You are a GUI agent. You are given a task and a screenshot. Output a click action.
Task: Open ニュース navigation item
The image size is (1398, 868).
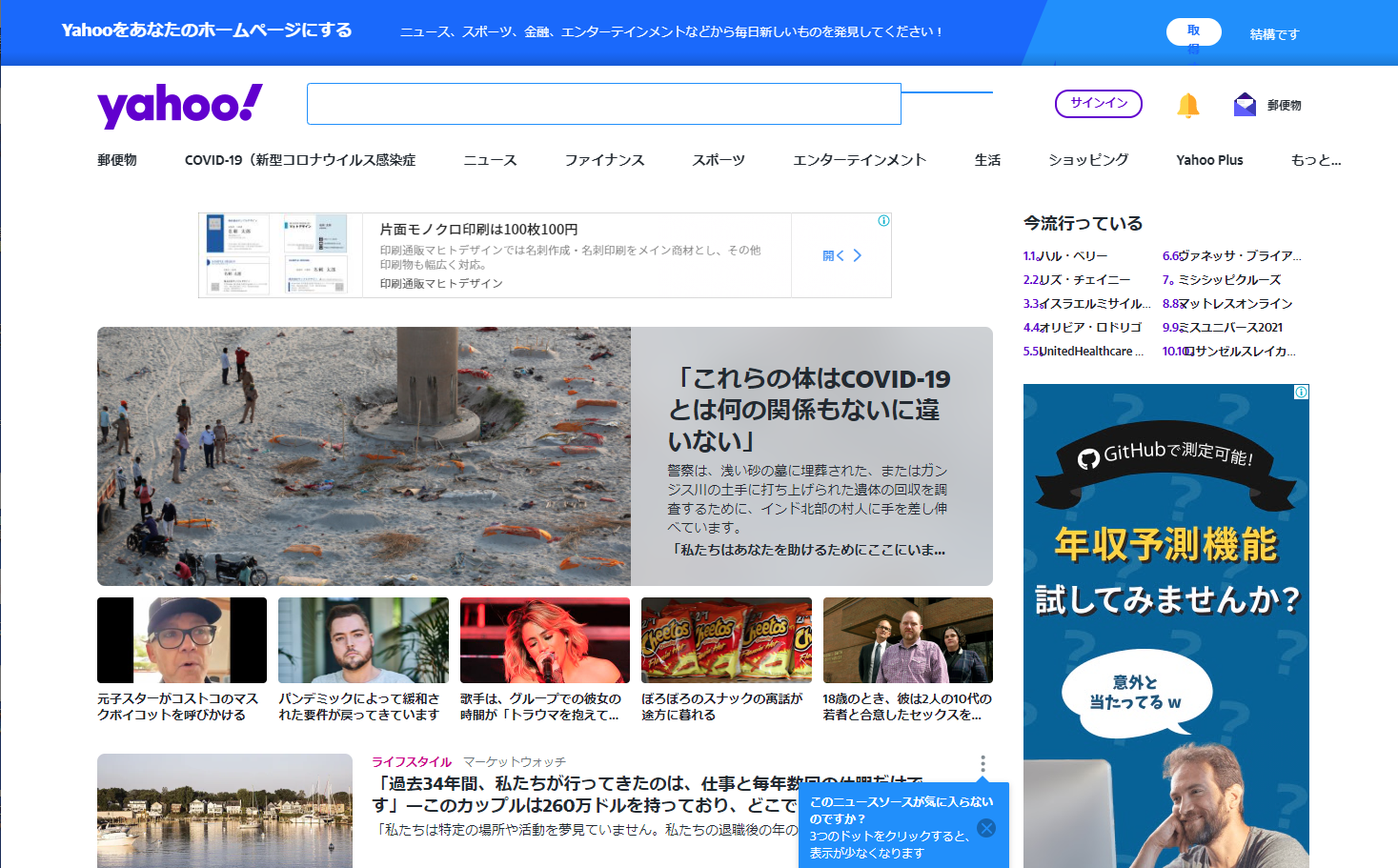tap(490, 160)
